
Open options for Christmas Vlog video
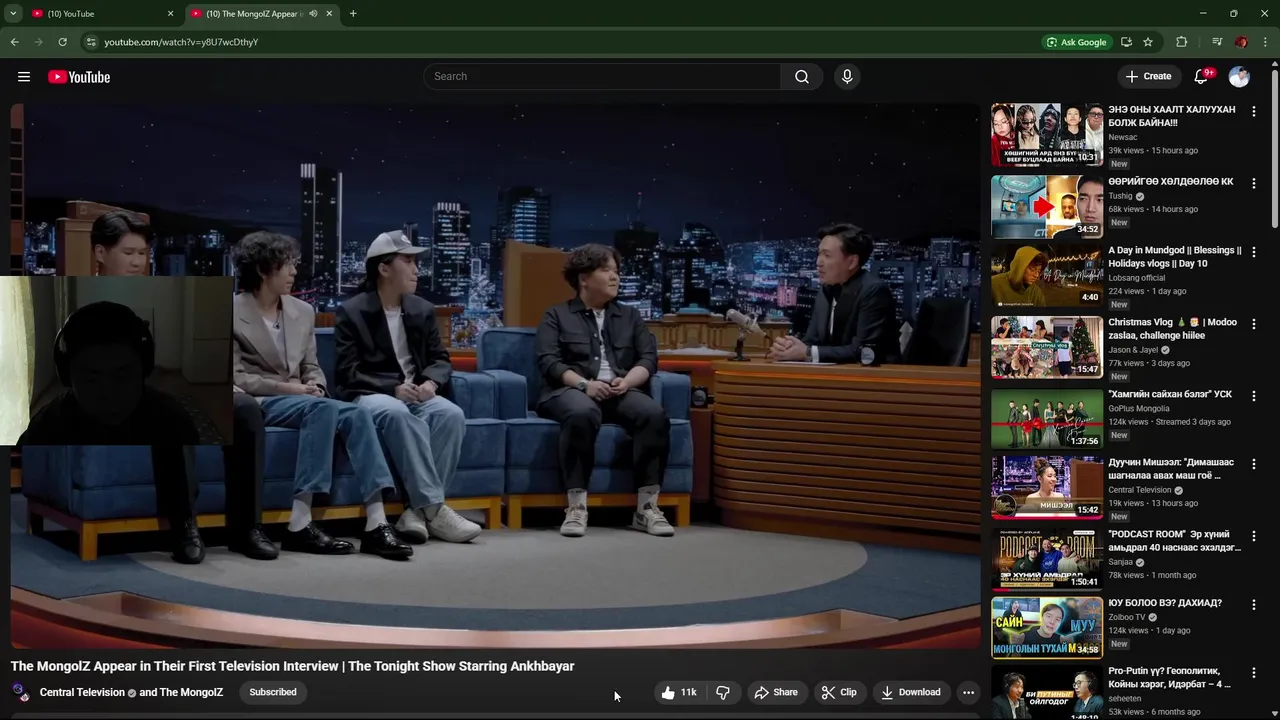1253,325
